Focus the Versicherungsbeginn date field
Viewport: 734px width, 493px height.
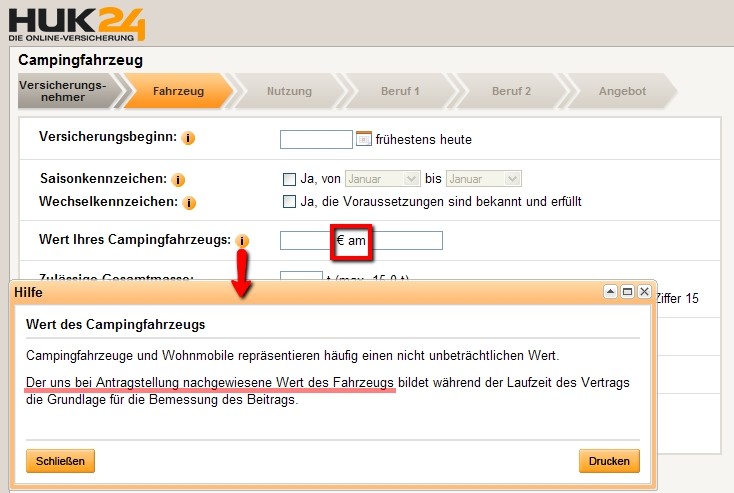click(x=316, y=140)
